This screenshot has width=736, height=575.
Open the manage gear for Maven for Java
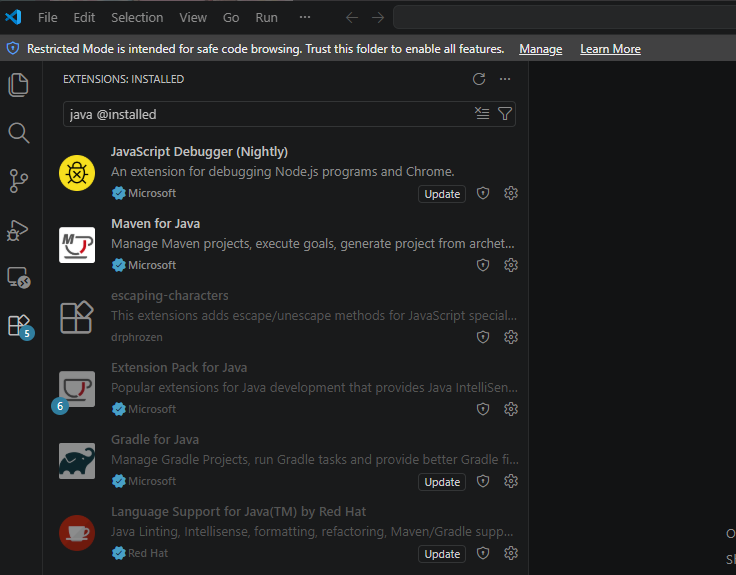pyautogui.click(x=511, y=265)
